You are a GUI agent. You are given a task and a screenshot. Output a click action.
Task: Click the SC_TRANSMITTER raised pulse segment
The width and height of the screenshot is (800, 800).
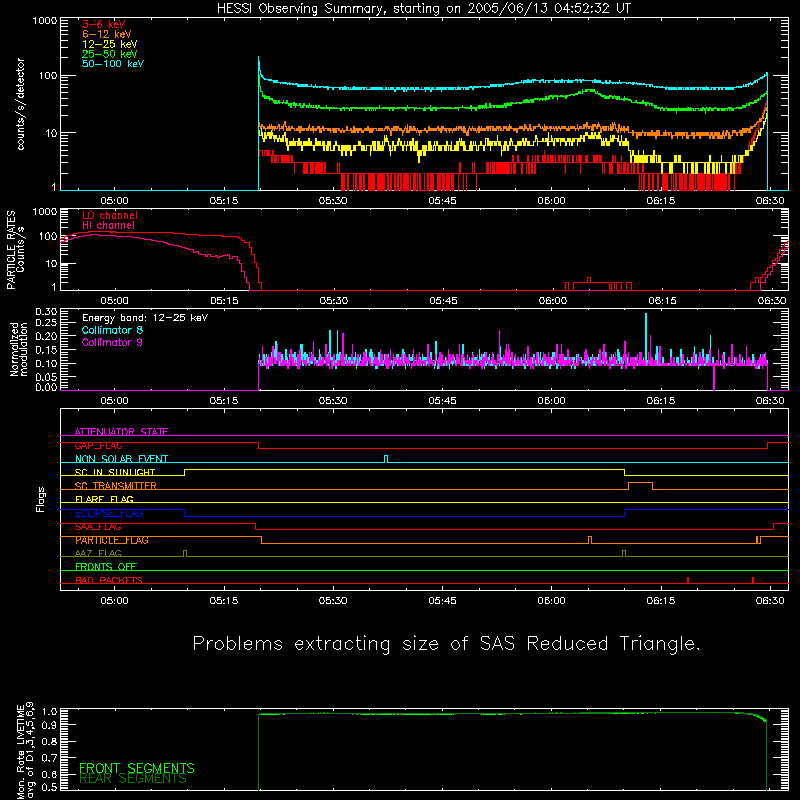coord(640,483)
